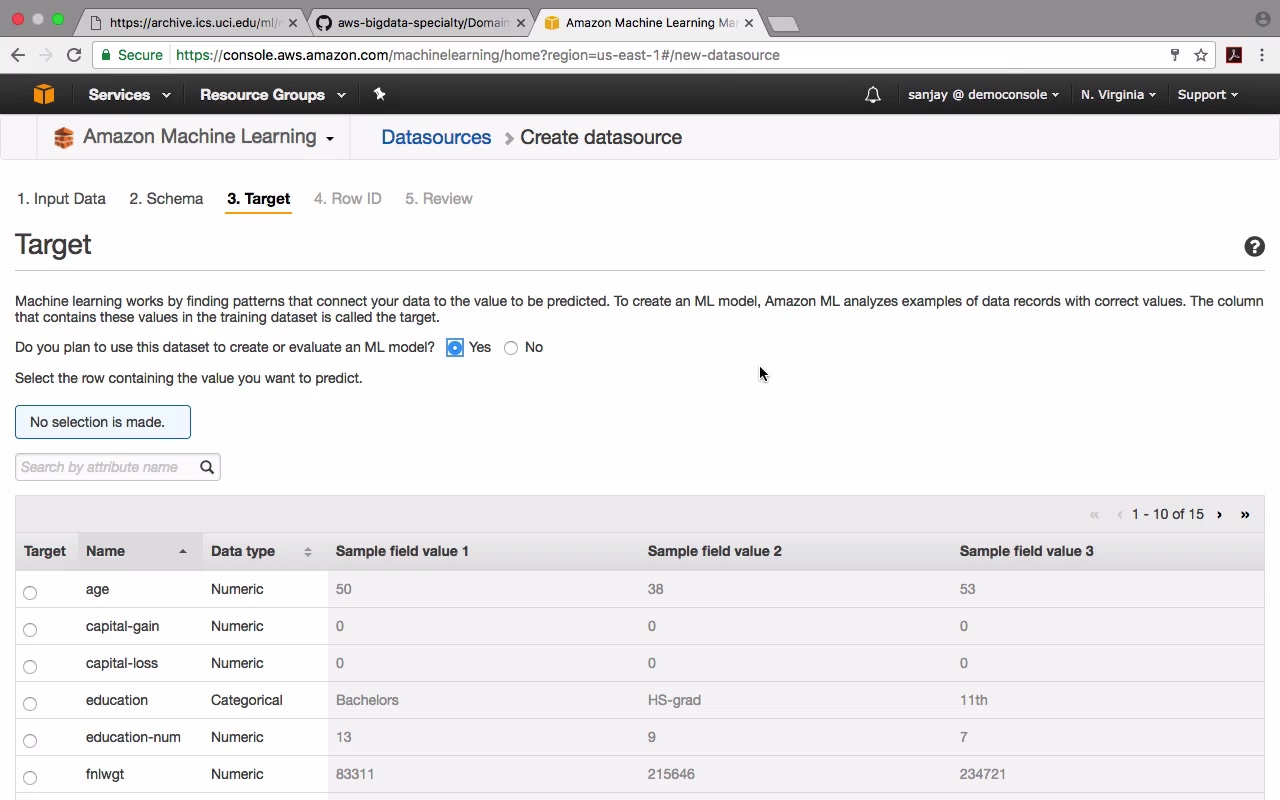This screenshot has width=1280, height=800.
Task: Open the N. Virginia region dropdown
Action: 1118,95
